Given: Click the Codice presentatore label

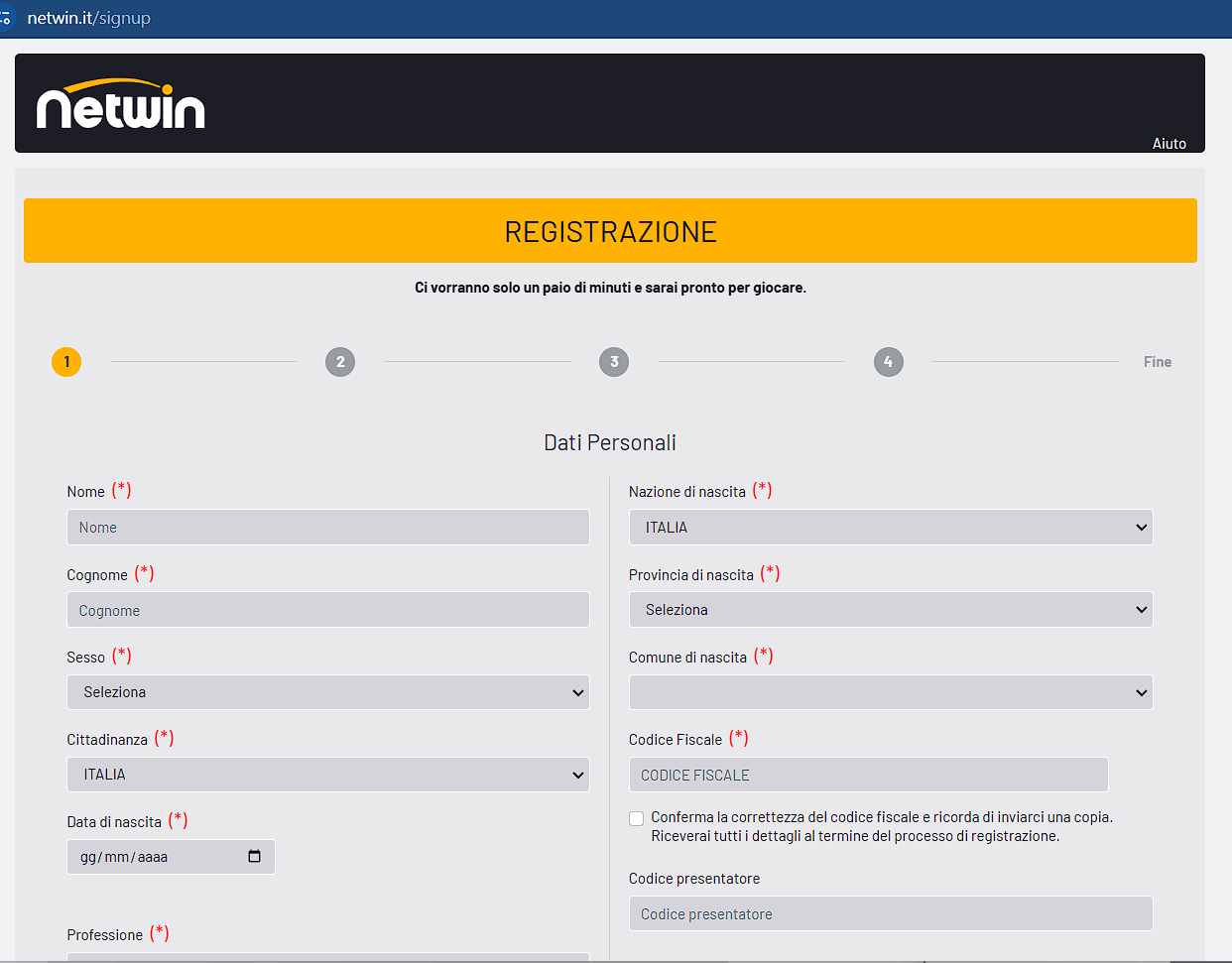Looking at the screenshot, I should click(x=694, y=879).
